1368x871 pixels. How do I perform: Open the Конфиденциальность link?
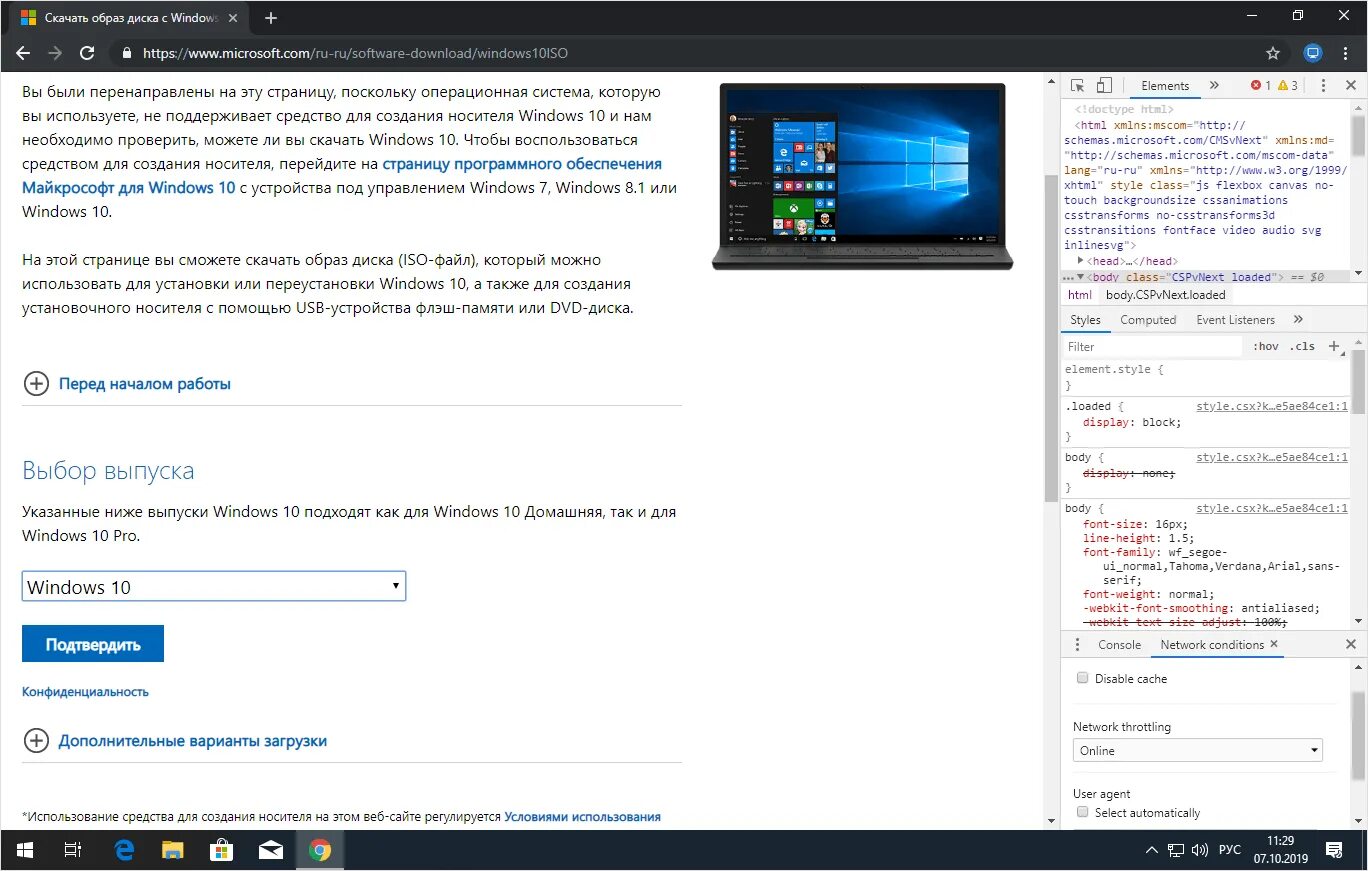[85, 692]
